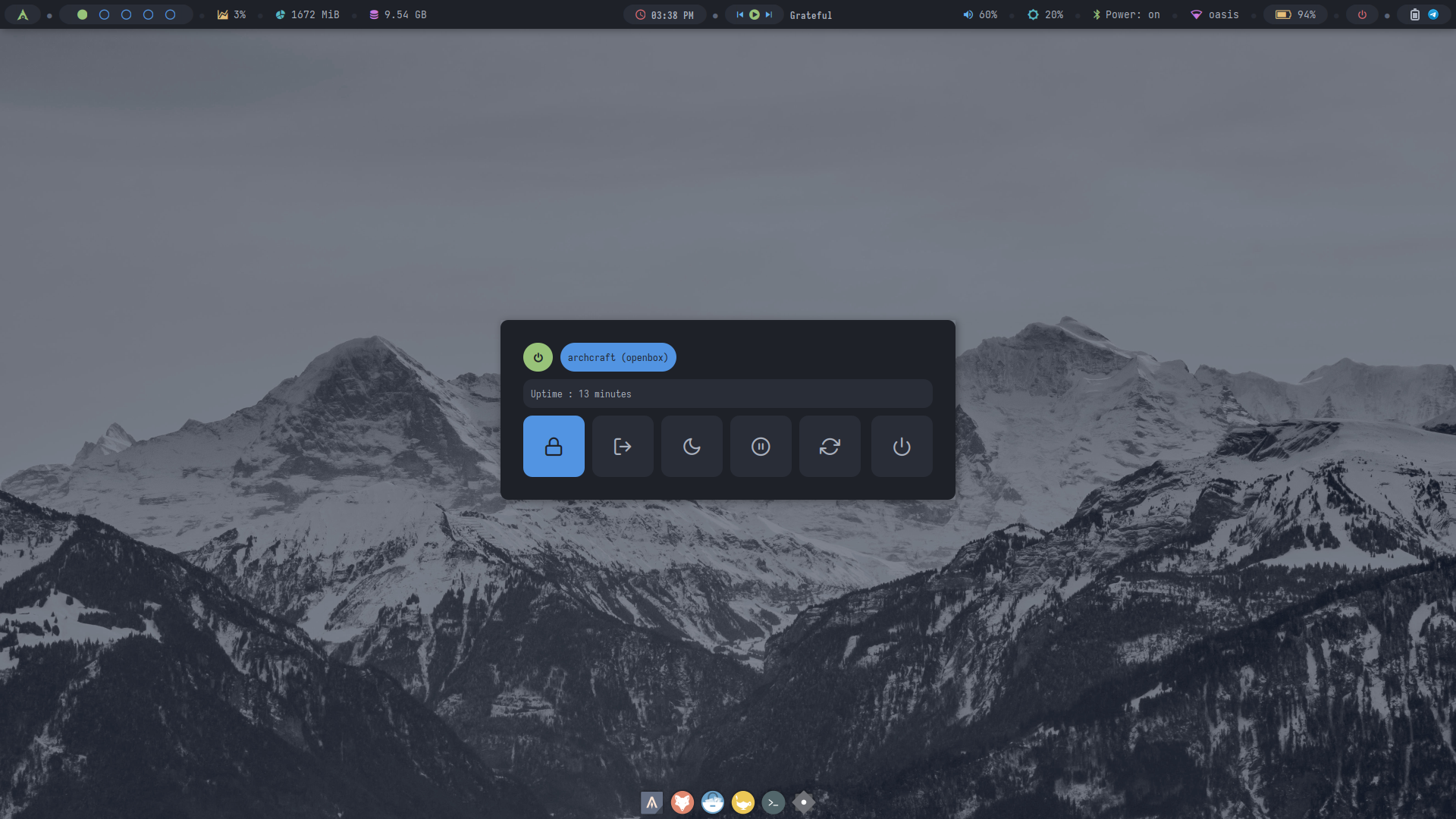Image resolution: width=1456 pixels, height=819 pixels.
Task: Open the oasis Wi-Fi network menu
Action: tap(1214, 14)
